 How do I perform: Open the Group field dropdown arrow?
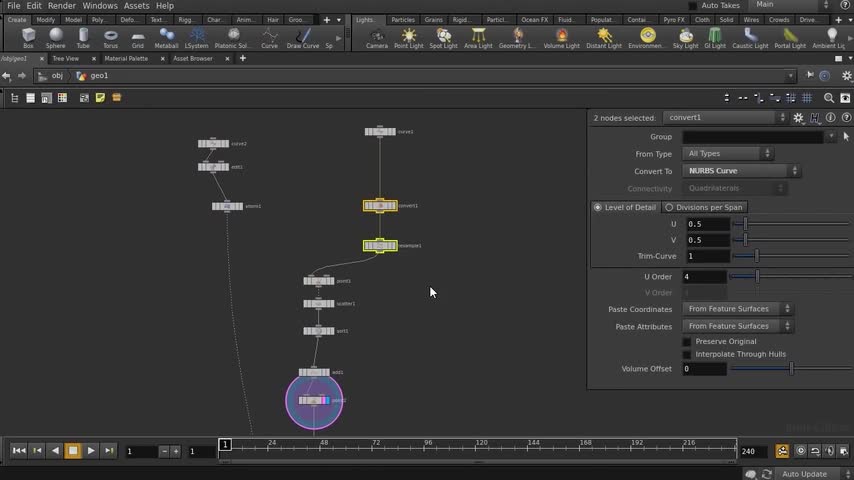[x=831, y=137]
